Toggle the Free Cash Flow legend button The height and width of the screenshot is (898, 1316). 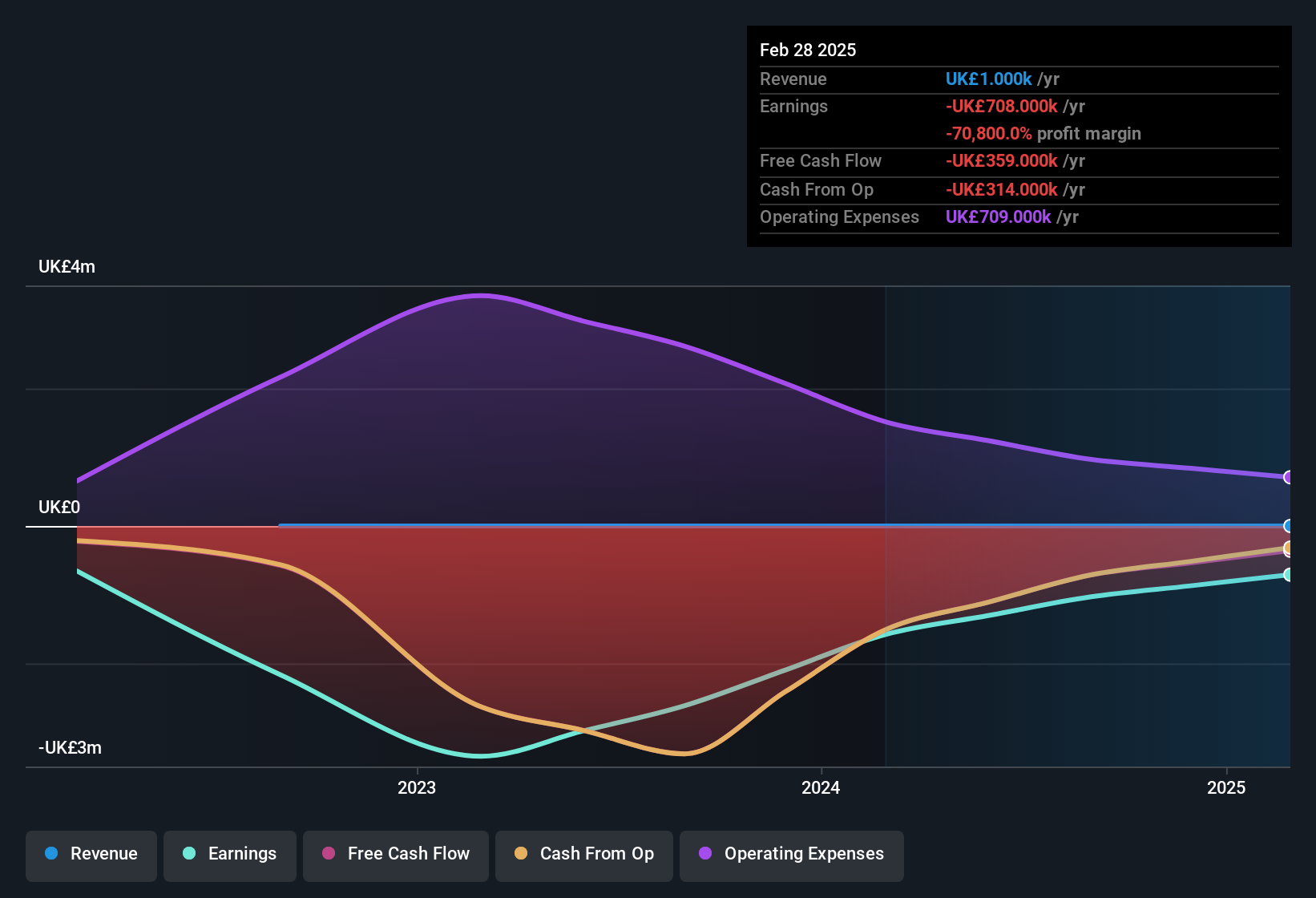coord(396,856)
